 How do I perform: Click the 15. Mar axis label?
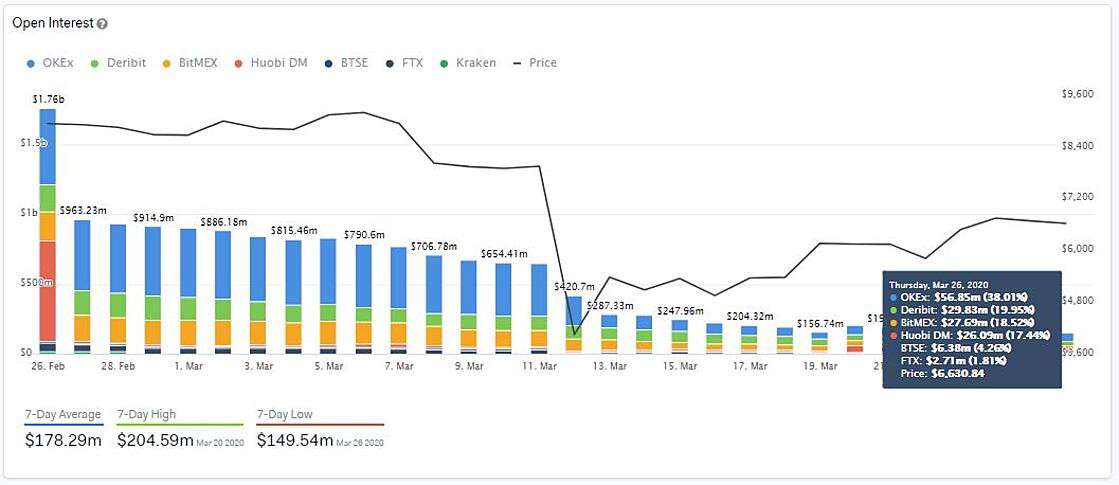click(x=679, y=366)
